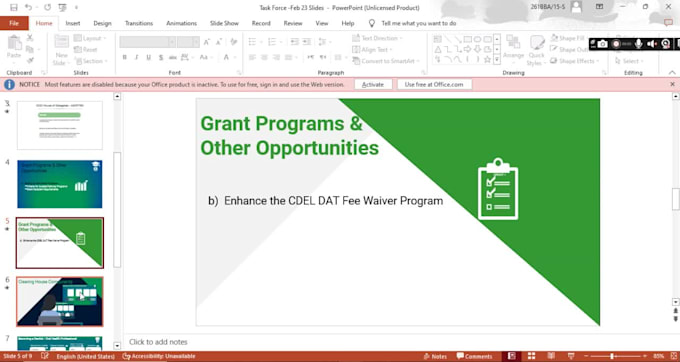Toggle the Notes pane from status bar

point(435,356)
